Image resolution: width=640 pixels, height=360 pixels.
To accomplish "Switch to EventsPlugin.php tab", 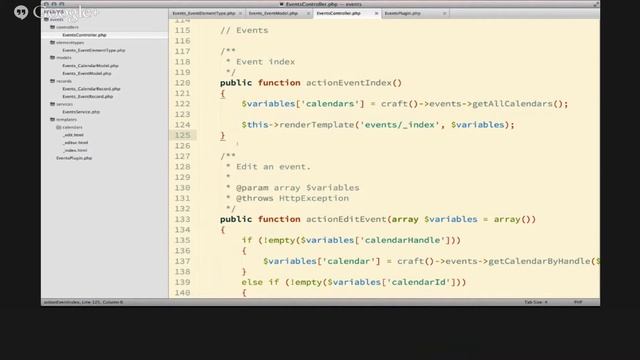I will click(403, 13).
